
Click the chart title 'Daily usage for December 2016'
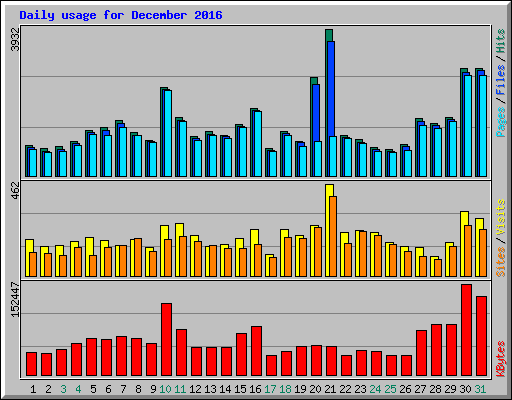click(x=121, y=15)
